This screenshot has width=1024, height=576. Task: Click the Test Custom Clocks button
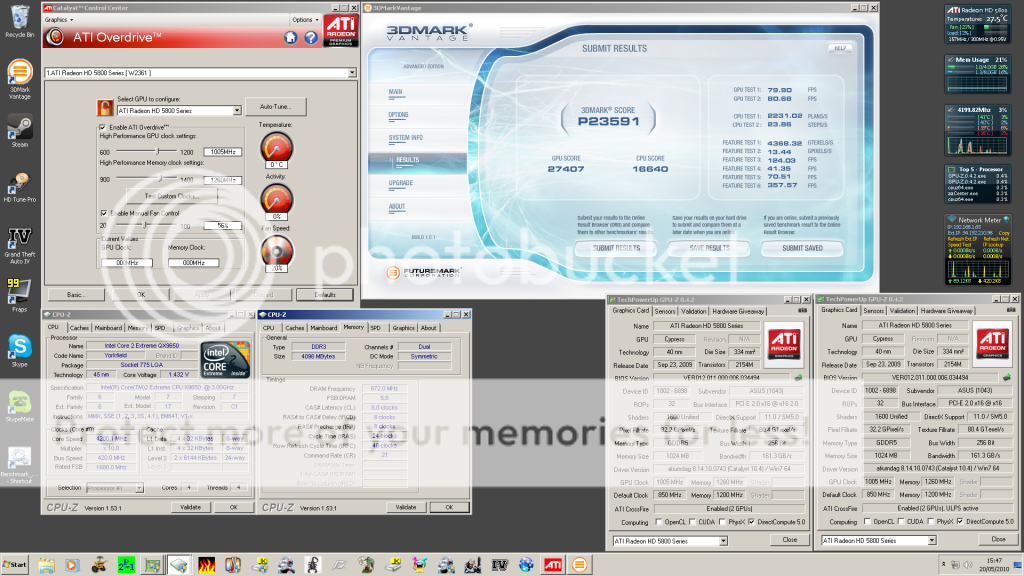(x=172, y=196)
